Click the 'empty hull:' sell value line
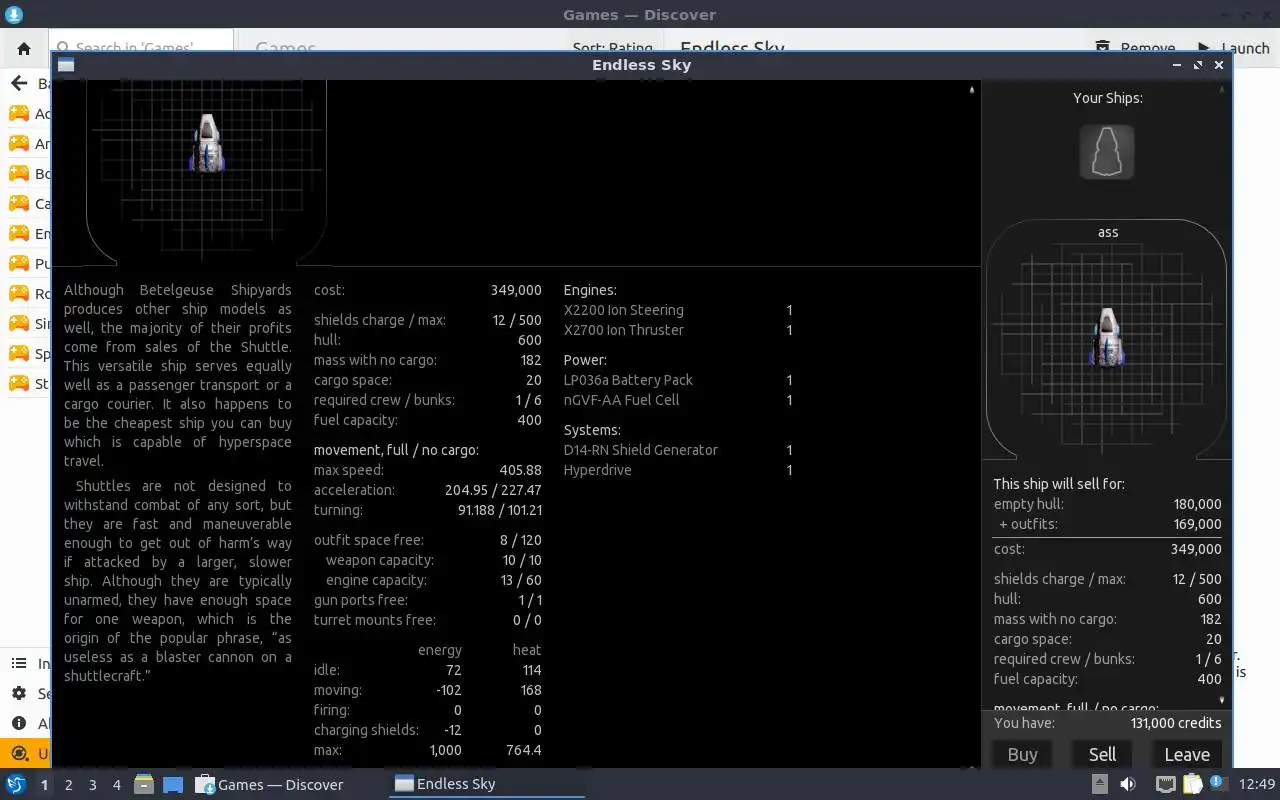The height and width of the screenshot is (800, 1280). click(x=1107, y=504)
